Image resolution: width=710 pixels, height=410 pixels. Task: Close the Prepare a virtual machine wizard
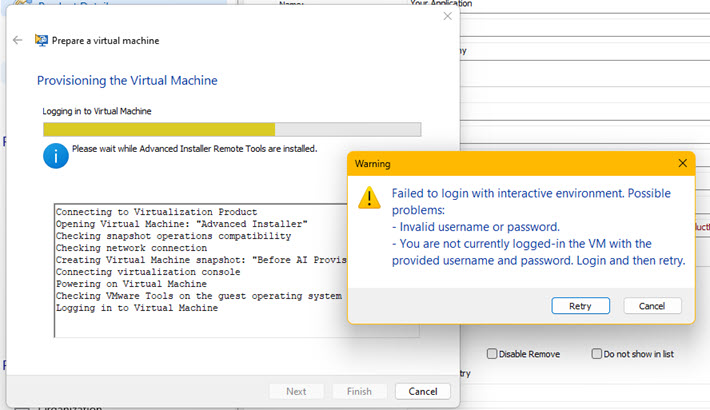[447, 15]
